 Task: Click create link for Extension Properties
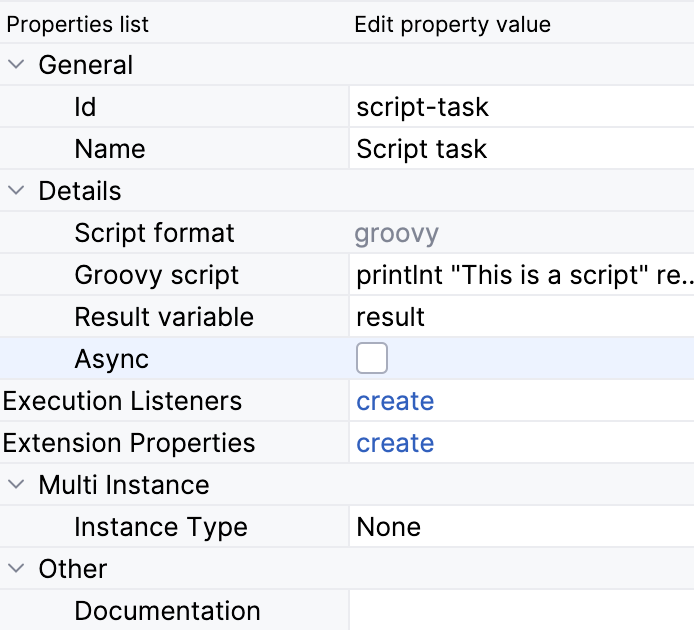tap(395, 443)
